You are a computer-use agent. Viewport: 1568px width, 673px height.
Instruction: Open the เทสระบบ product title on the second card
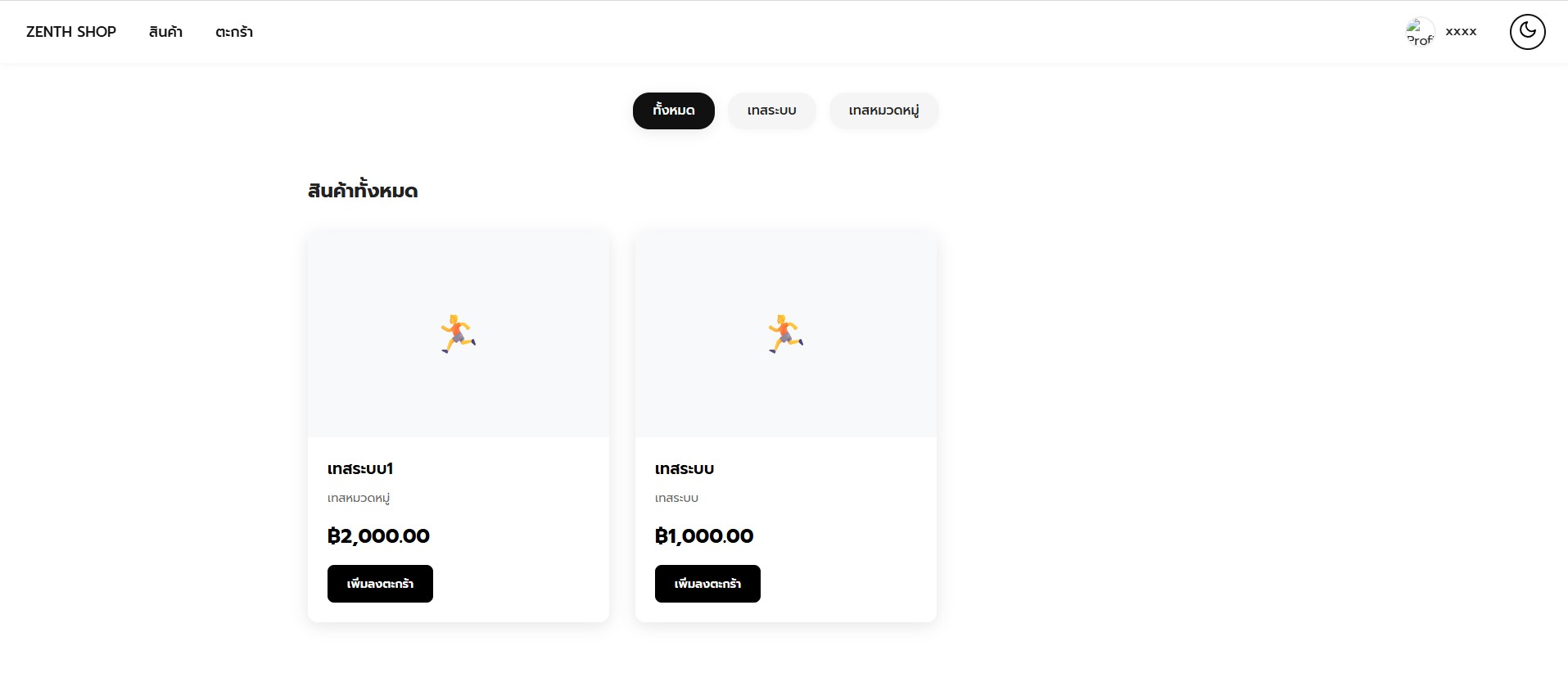click(685, 468)
